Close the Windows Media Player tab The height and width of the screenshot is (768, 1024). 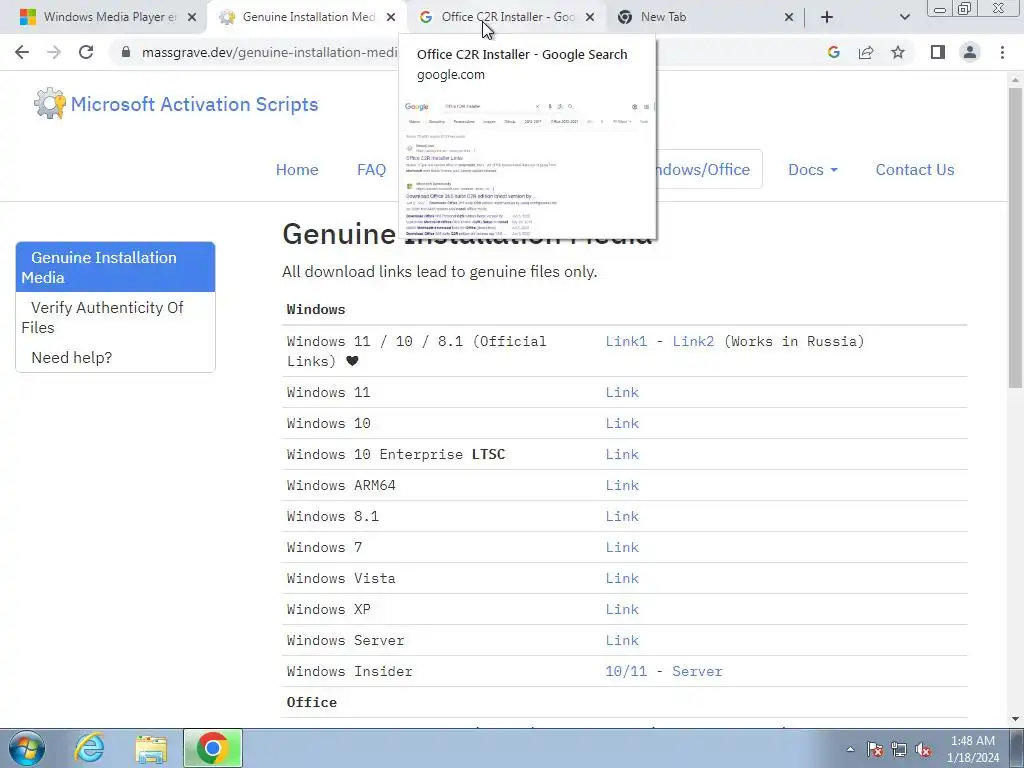(x=192, y=17)
